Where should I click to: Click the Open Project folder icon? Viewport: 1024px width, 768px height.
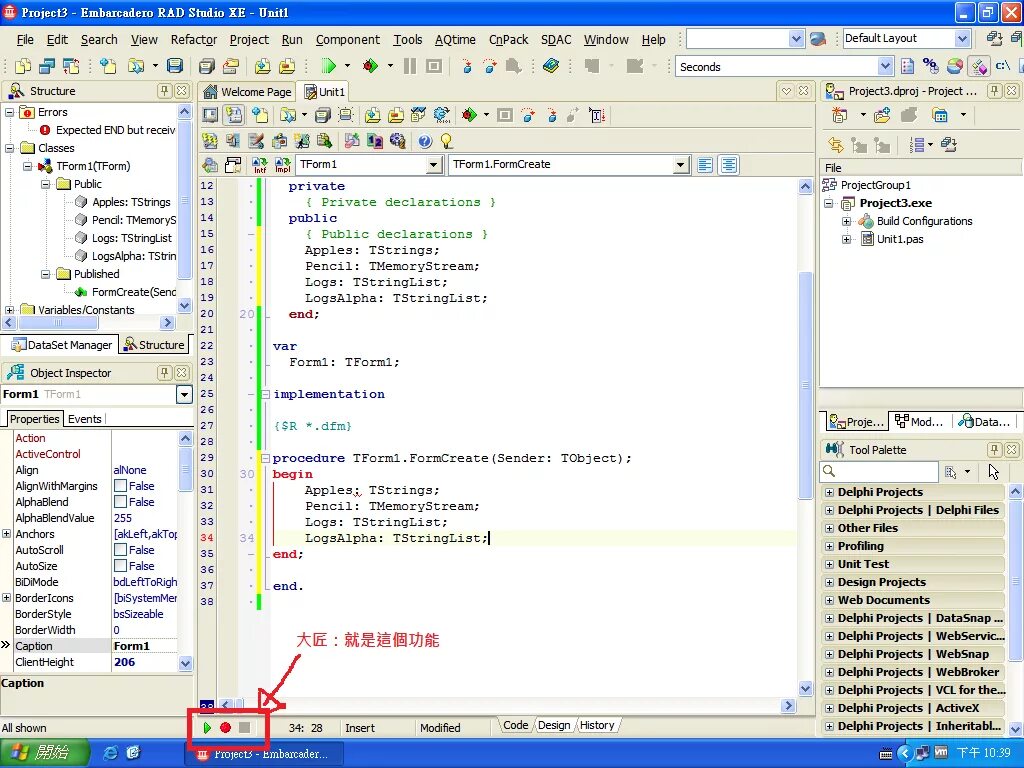coord(230,66)
